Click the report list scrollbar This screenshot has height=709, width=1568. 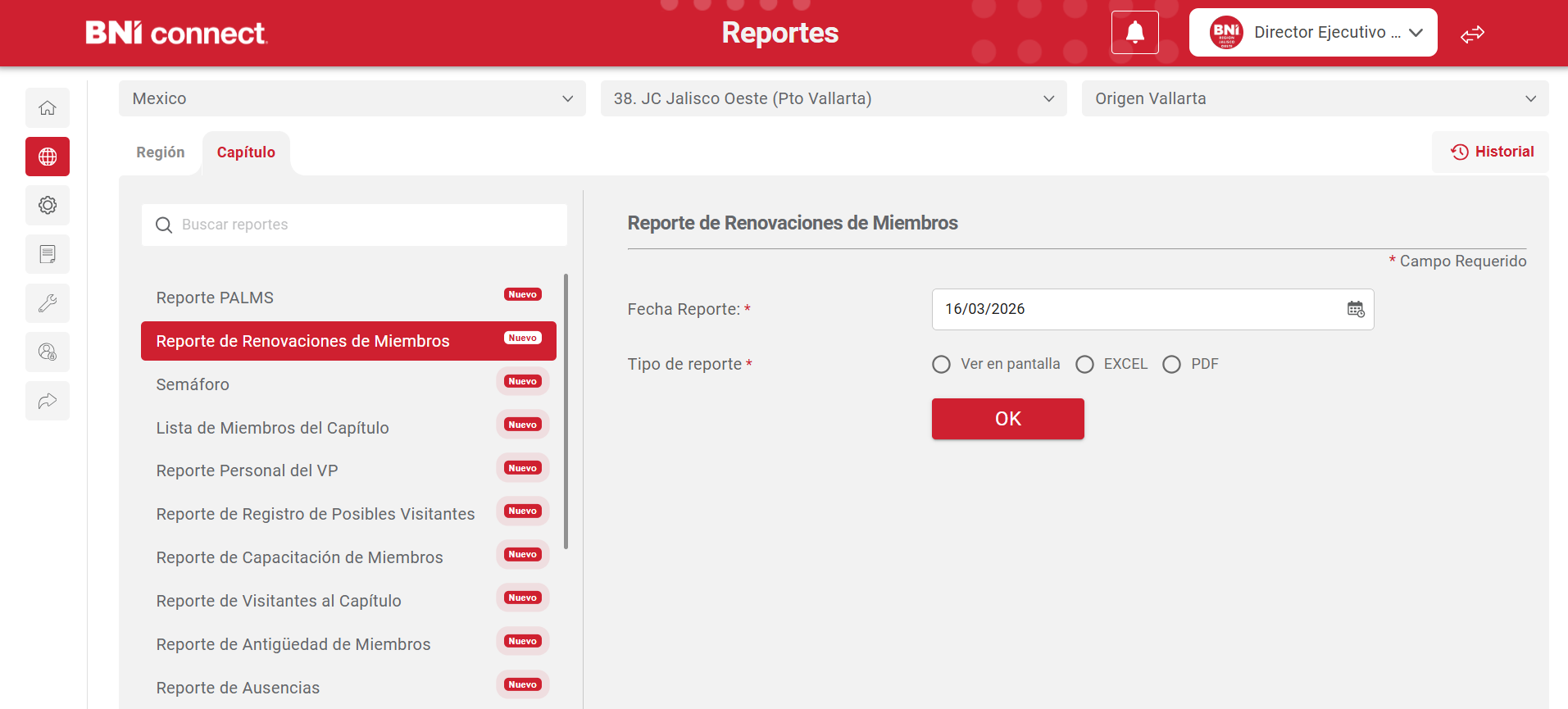tap(566, 410)
